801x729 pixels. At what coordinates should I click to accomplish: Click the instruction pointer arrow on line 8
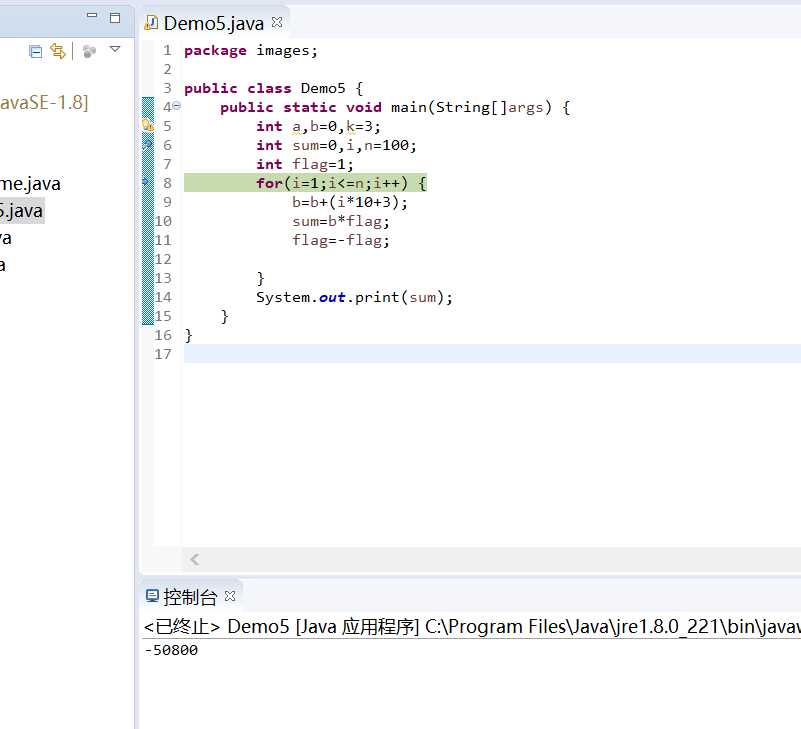[x=146, y=182]
